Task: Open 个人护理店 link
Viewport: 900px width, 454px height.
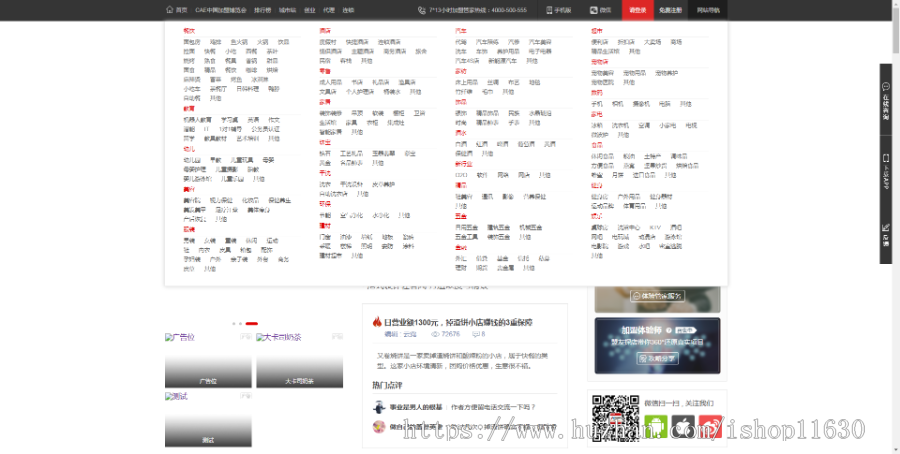Action: point(360,92)
